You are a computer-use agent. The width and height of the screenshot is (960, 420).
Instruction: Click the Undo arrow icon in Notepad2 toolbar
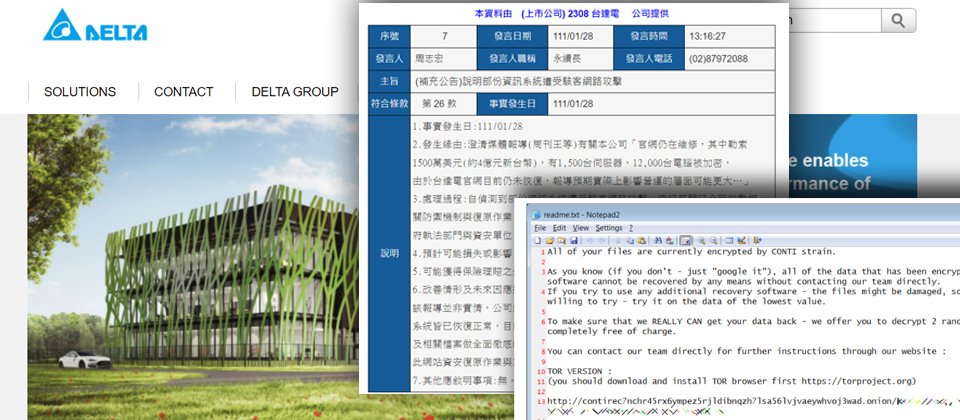pyautogui.click(x=589, y=240)
